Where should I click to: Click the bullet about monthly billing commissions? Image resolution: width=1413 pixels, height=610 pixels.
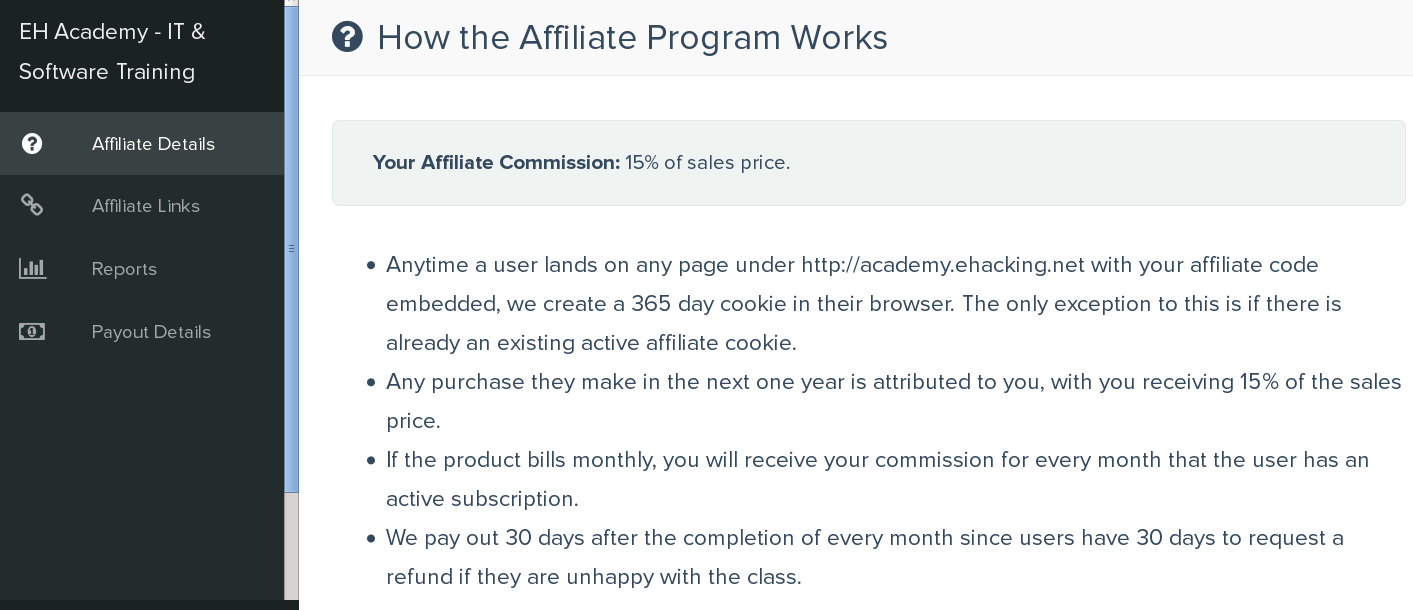tap(878, 479)
